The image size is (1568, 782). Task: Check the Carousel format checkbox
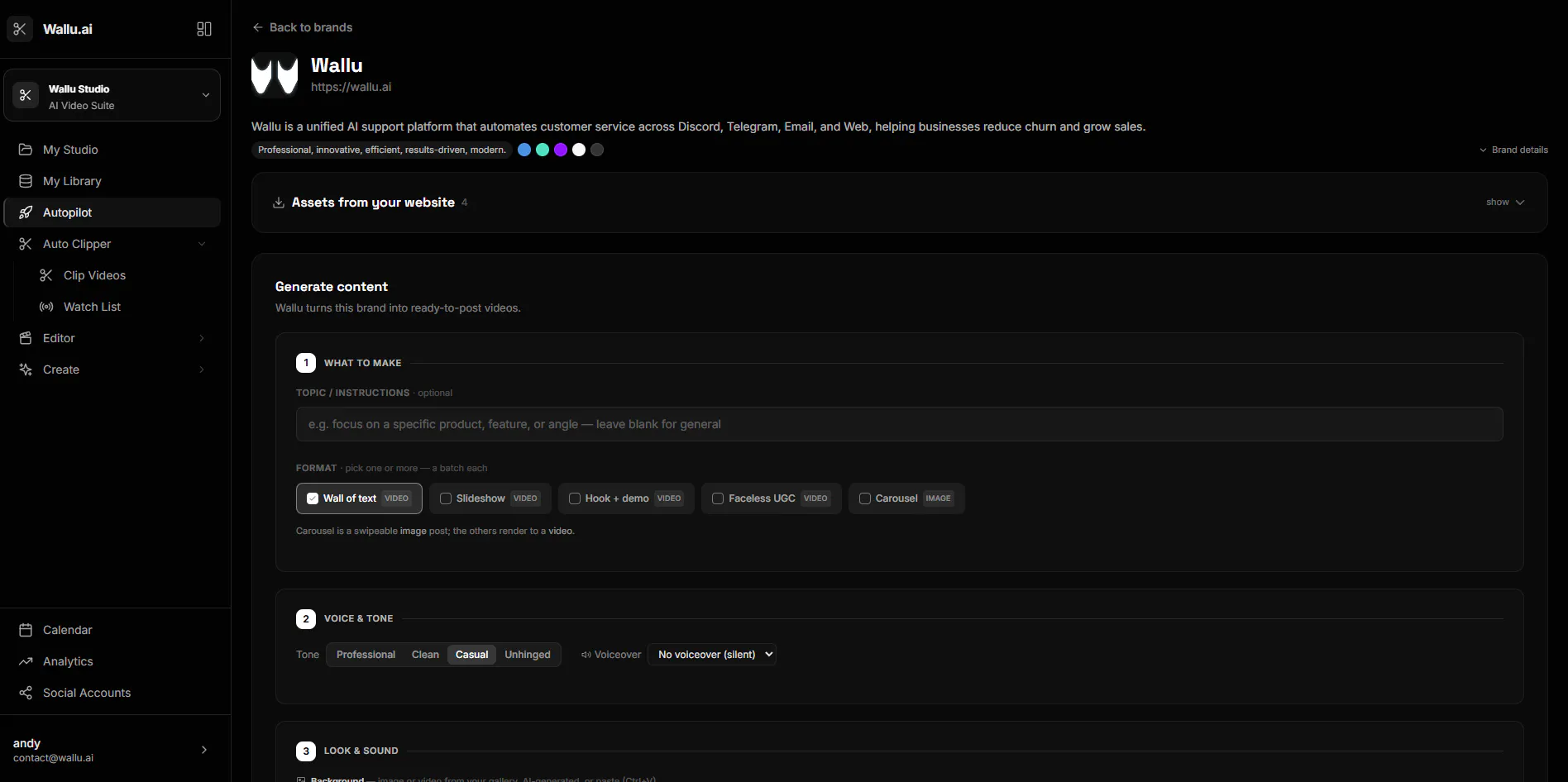pyautogui.click(x=865, y=498)
